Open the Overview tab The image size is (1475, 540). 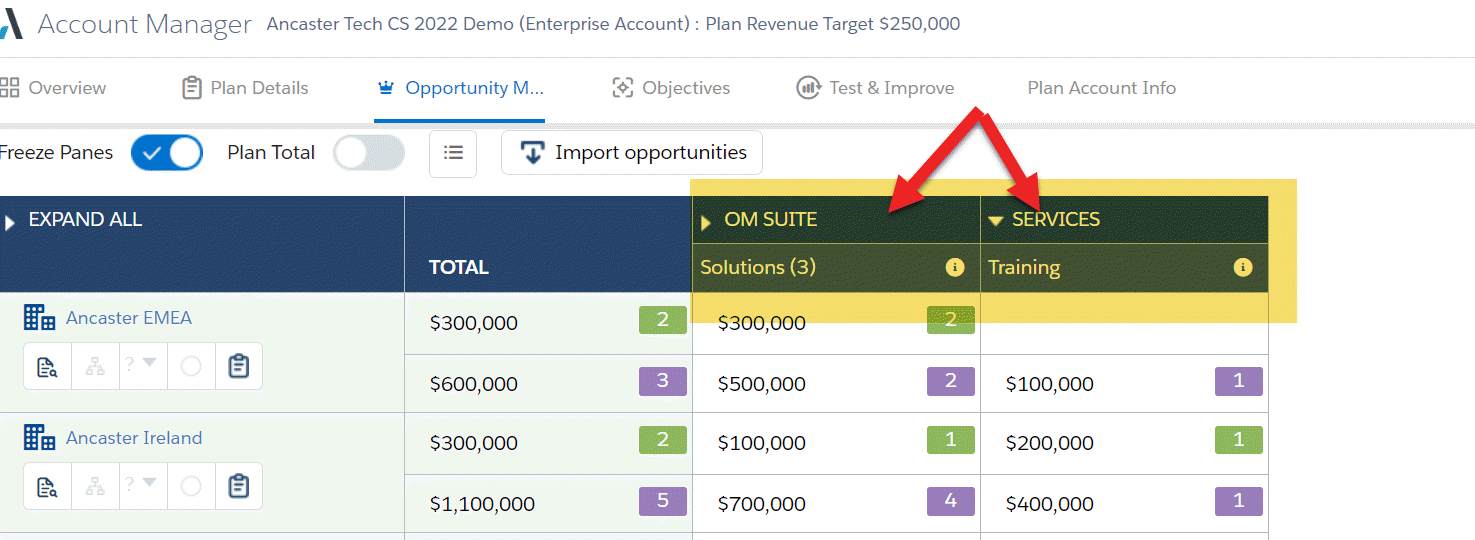click(53, 88)
